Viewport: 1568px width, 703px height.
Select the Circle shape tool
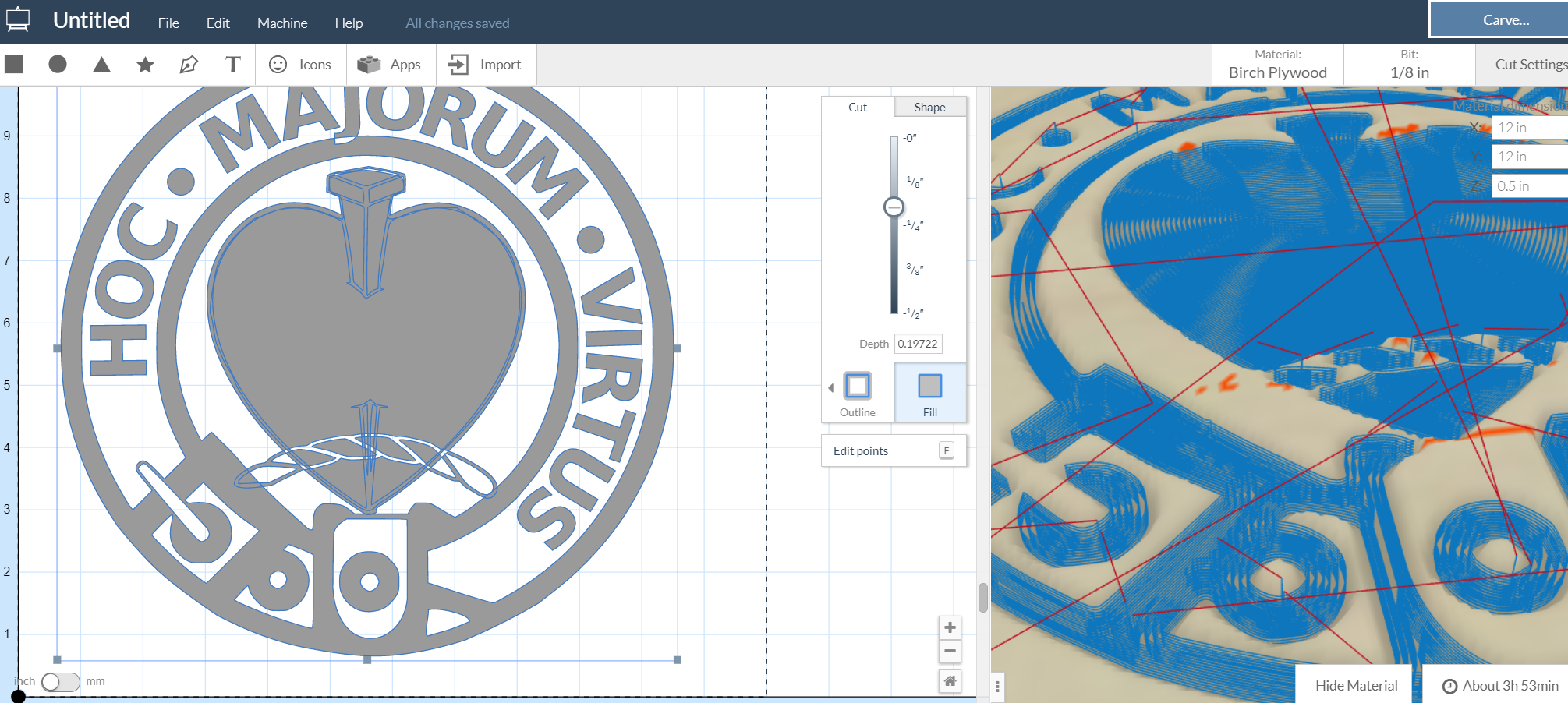point(58,64)
